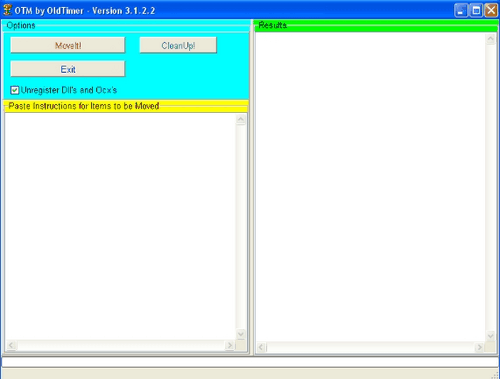The image size is (500, 379).
Task: Click right arrow of Results horizontal scrollbar
Action: click(x=479, y=347)
